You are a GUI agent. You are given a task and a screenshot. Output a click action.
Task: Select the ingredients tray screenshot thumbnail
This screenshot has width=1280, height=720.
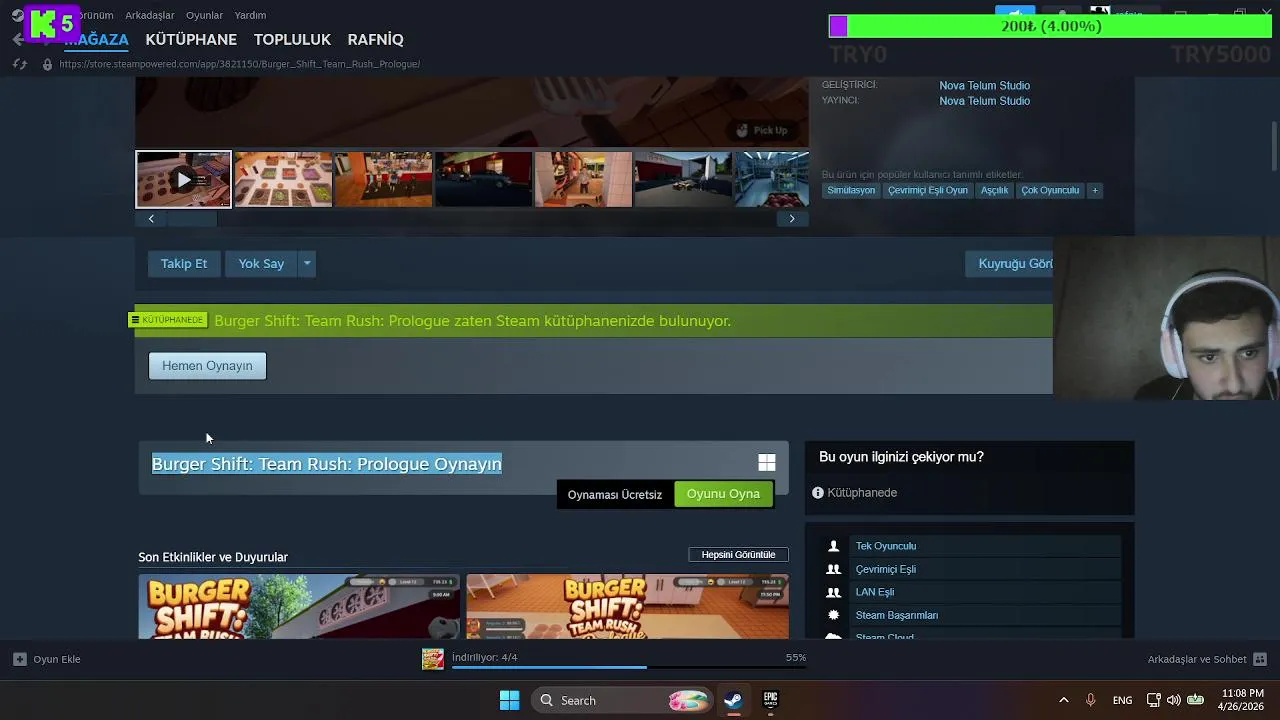click(283, 179)
